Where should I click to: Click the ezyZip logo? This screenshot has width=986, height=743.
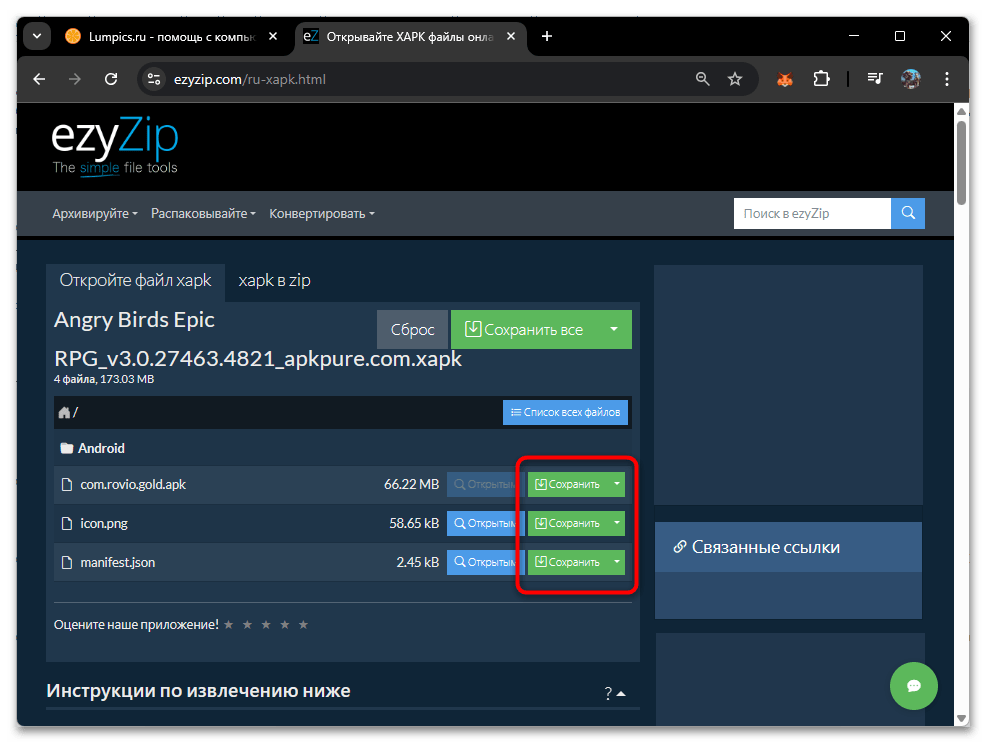point(114,145)
